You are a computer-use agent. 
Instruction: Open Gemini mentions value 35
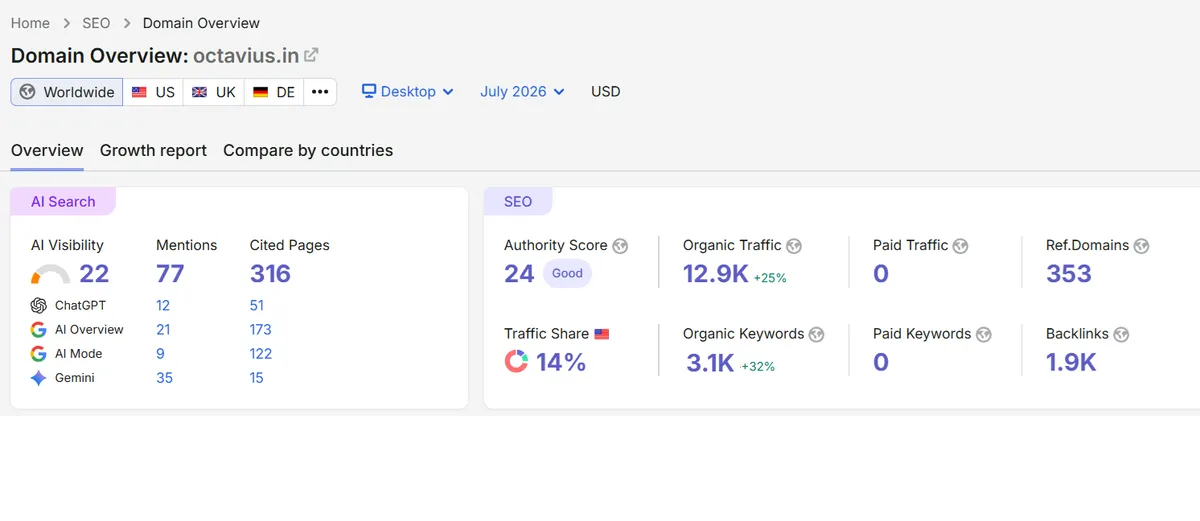[x=164, y=378]
